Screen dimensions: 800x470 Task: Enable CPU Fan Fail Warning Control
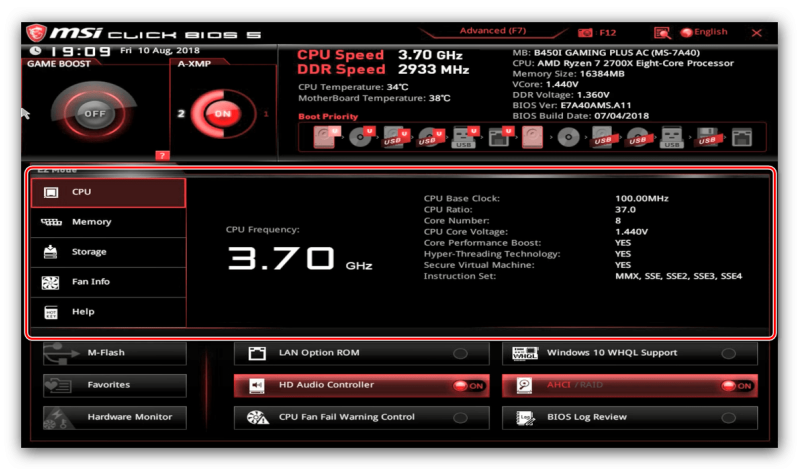click(x=460, y=418)
